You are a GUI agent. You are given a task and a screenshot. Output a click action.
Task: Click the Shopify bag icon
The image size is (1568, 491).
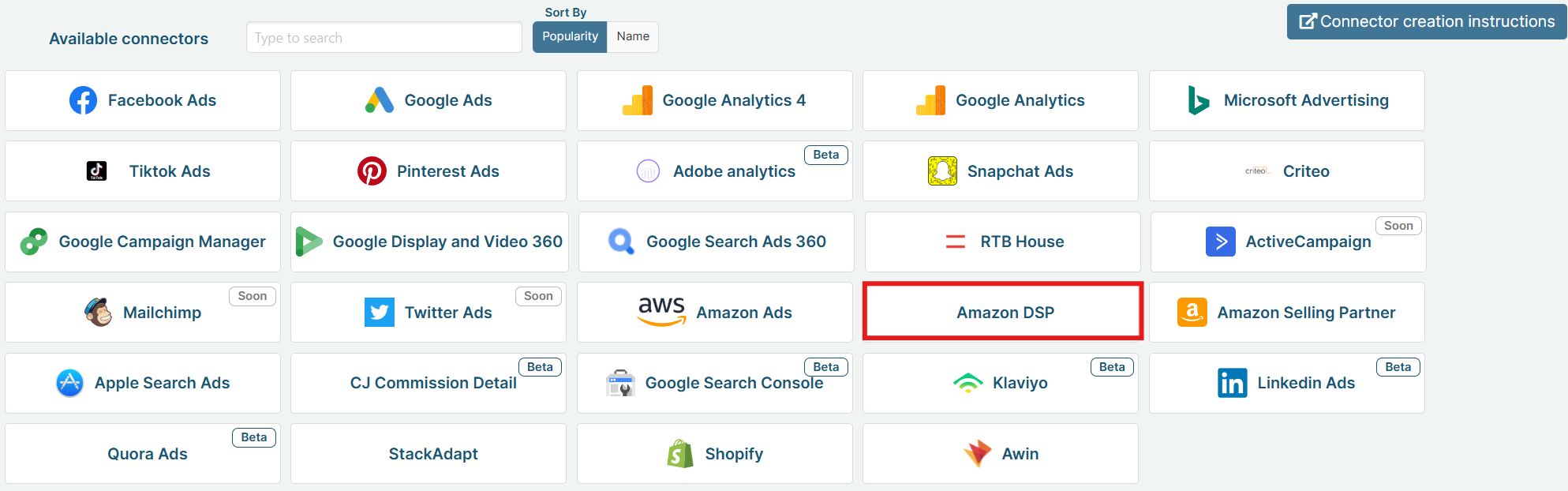[x=680, y=454]
